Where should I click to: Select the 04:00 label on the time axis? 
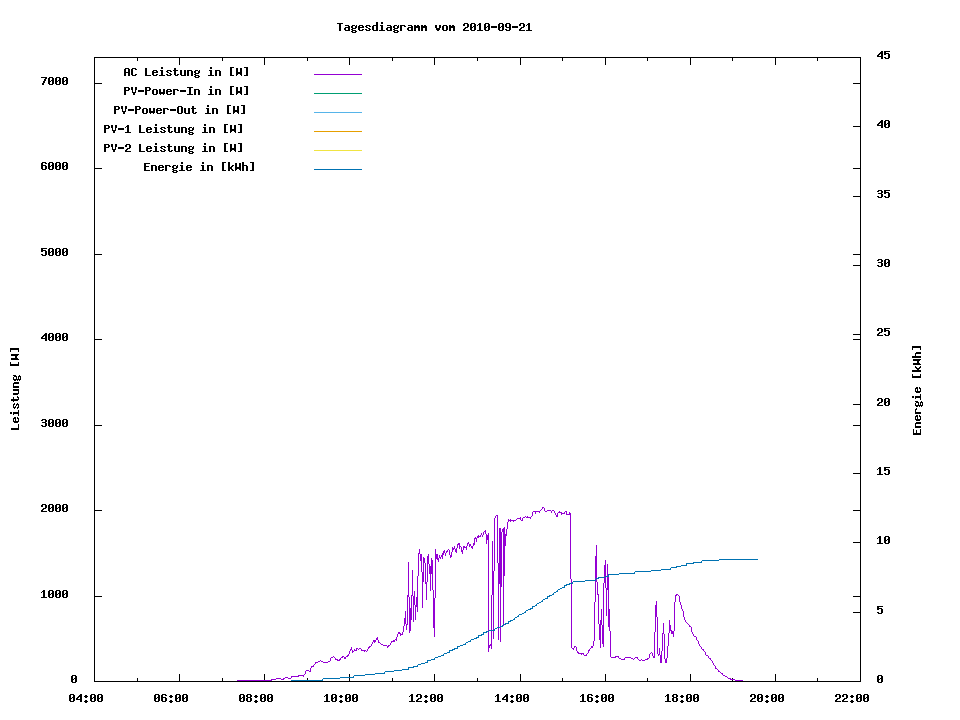(x=86, y=698)
